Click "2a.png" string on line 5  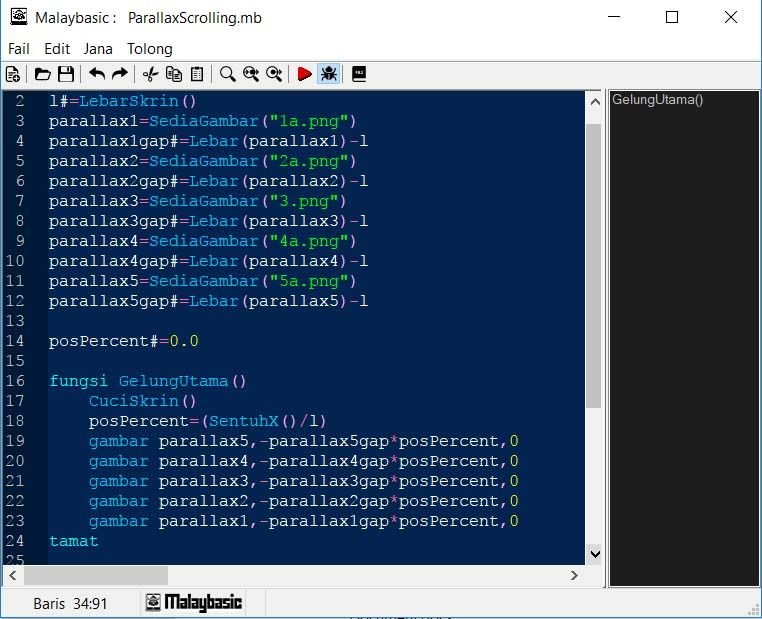[x=309, y=161]
